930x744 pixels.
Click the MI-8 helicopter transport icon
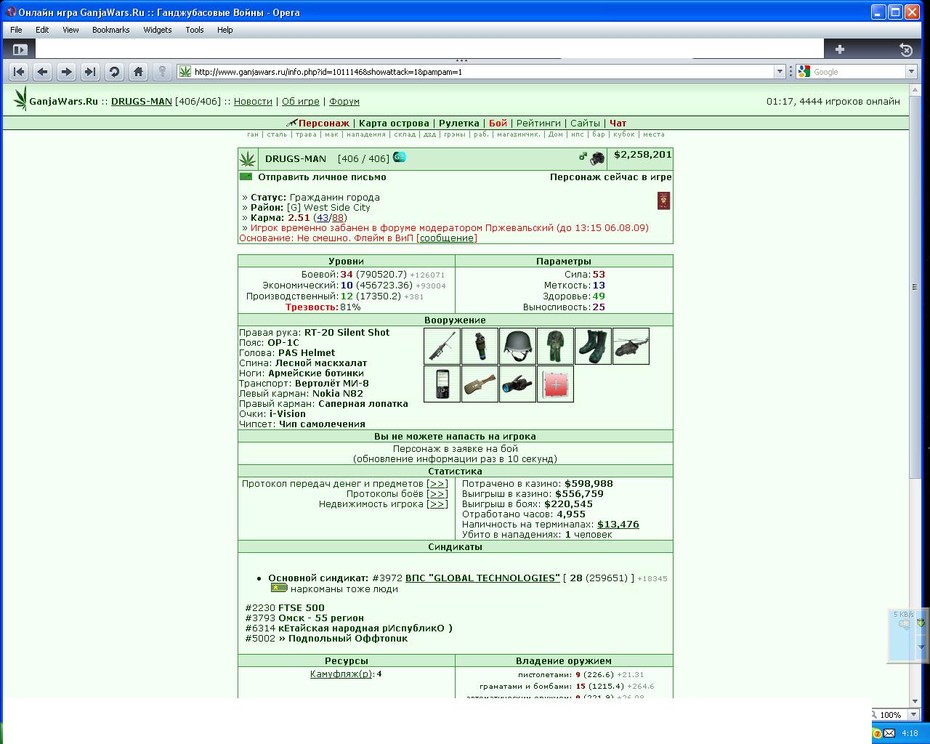point(631,346)
